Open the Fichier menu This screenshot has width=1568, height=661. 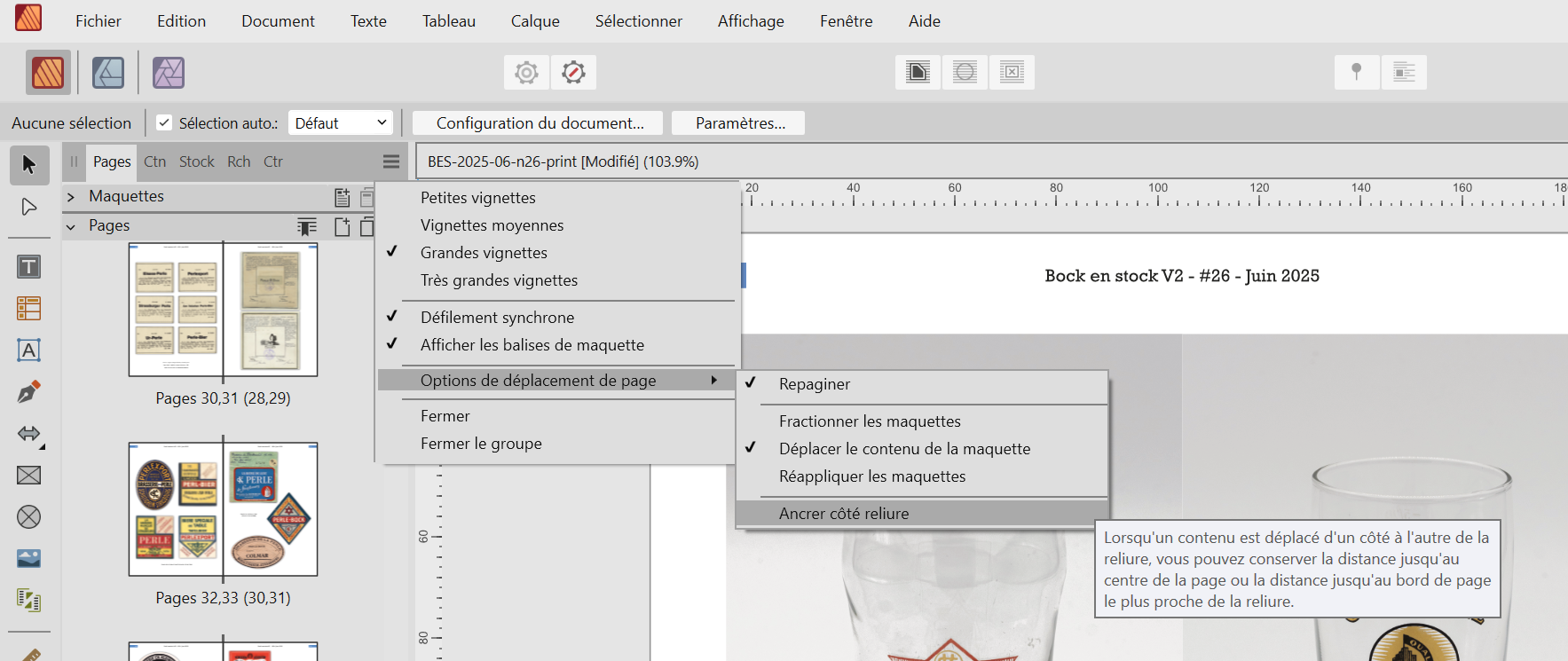coord(98,20)
